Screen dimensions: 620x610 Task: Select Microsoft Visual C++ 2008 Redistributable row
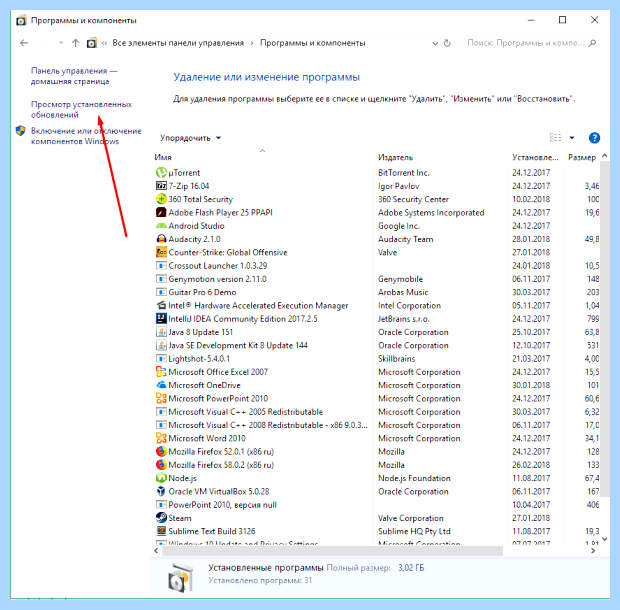(x=377, y=425)
